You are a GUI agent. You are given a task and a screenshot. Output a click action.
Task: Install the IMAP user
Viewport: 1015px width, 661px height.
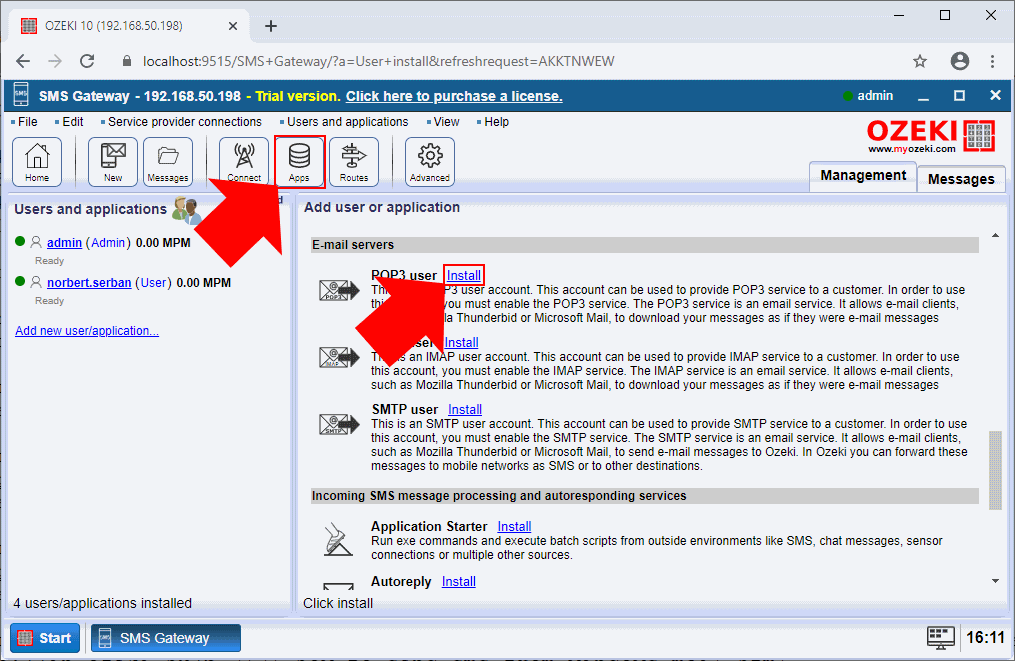coord(462,342)
